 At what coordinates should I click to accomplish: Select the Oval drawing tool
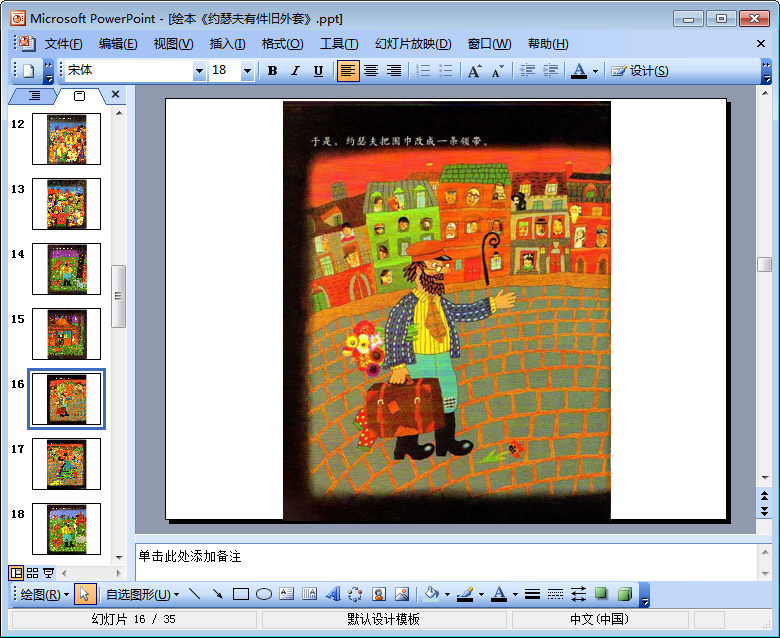[x=264, y=594]
